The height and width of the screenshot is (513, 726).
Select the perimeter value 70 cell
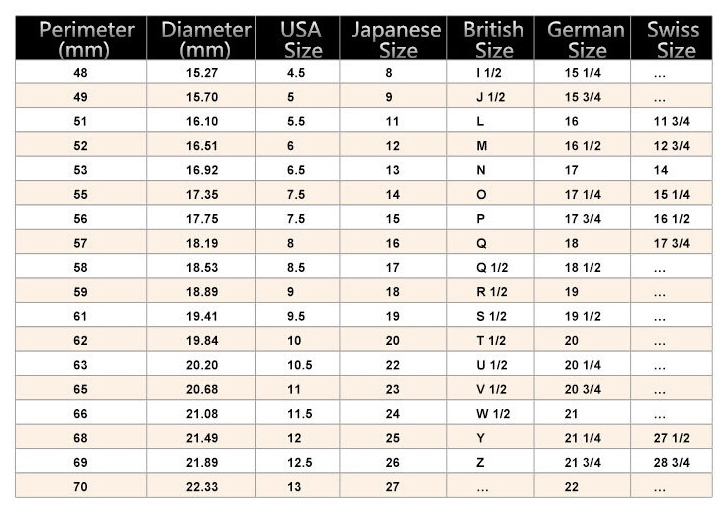[80, 488]
